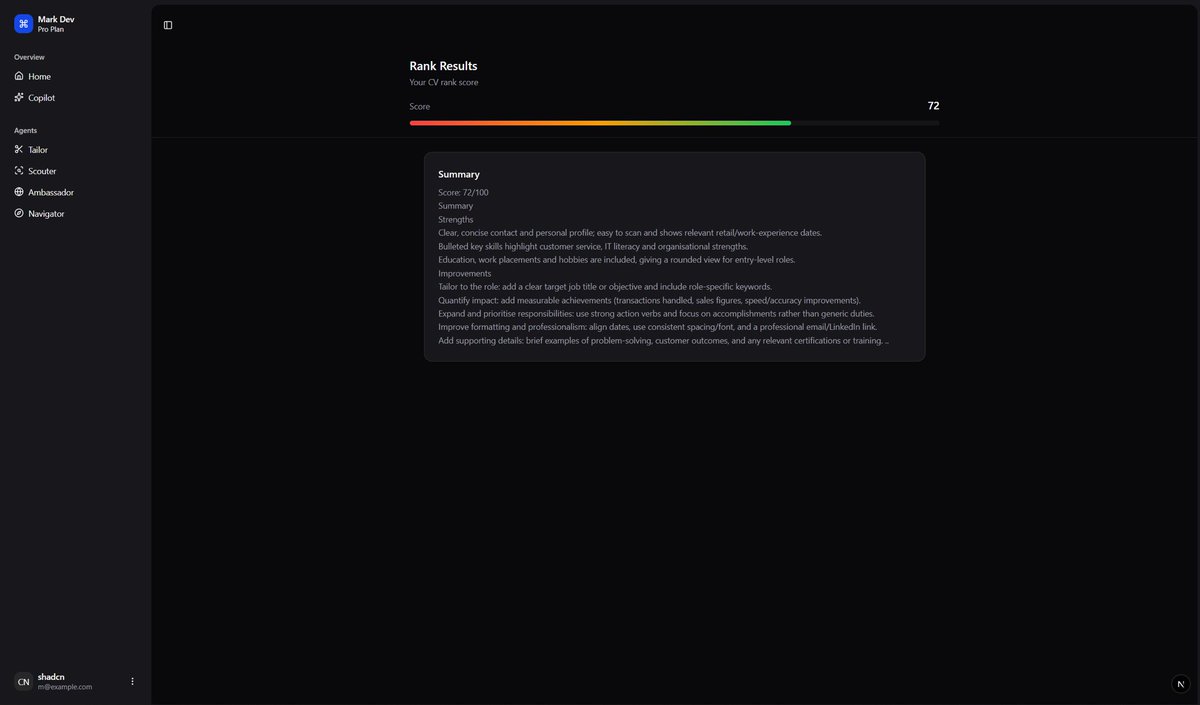Open the three-dot menu next to shadcn
1200x705 pixels.
[132, 681]
